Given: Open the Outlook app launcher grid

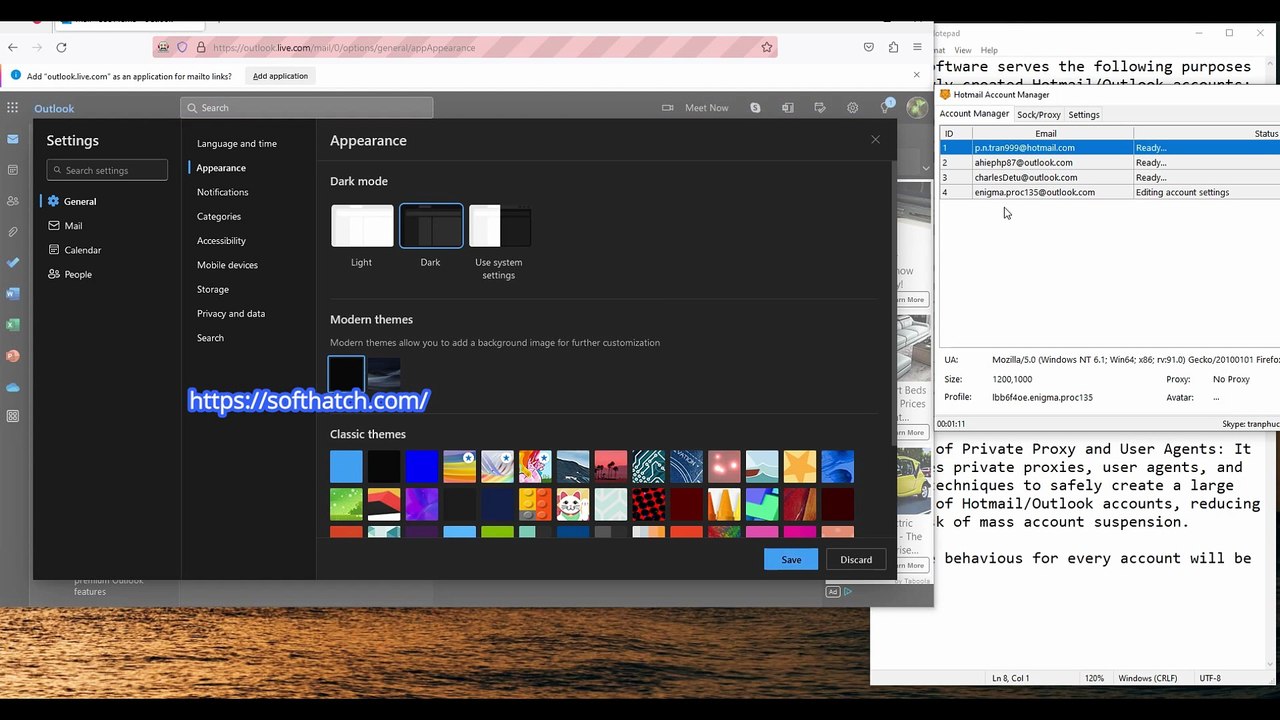Looking at the screenshot, I should point(13,108).
